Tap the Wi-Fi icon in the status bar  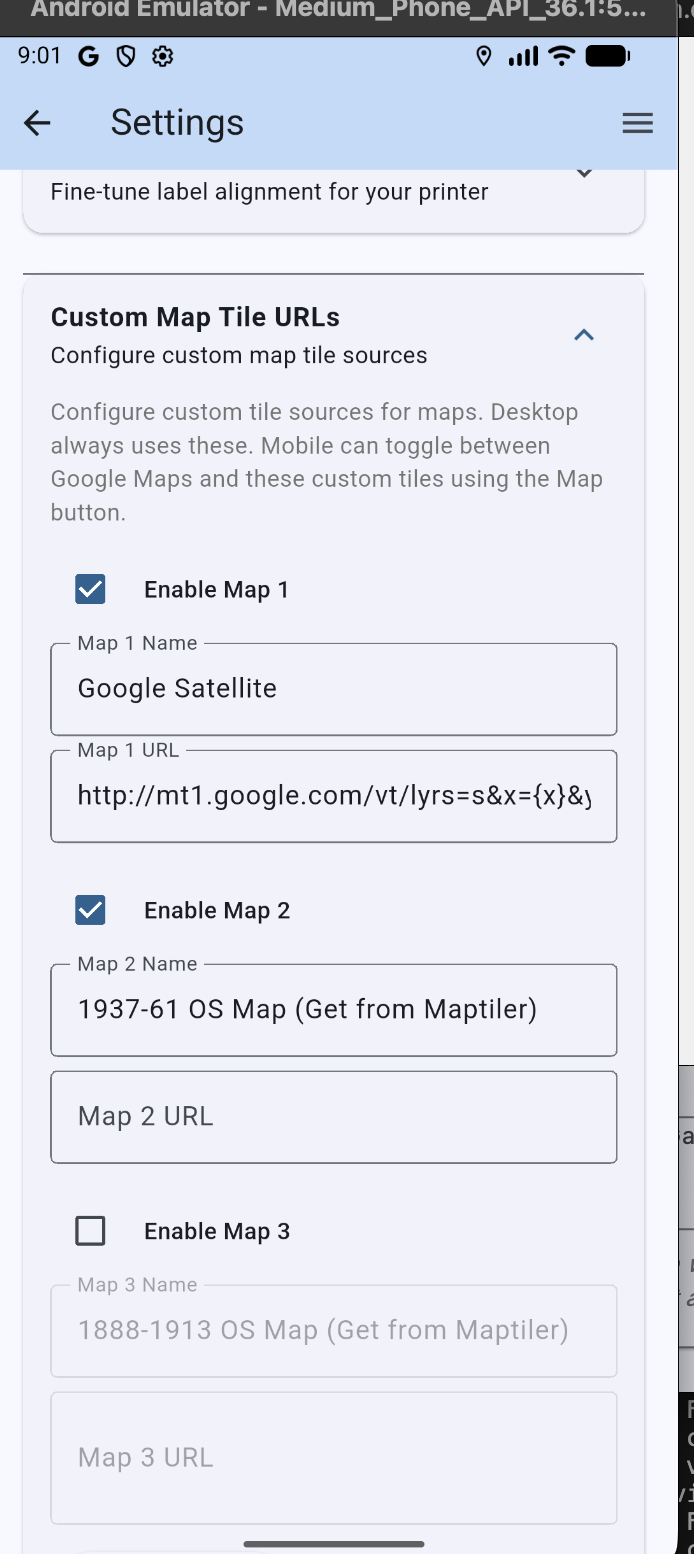click(x=561, y=56)
